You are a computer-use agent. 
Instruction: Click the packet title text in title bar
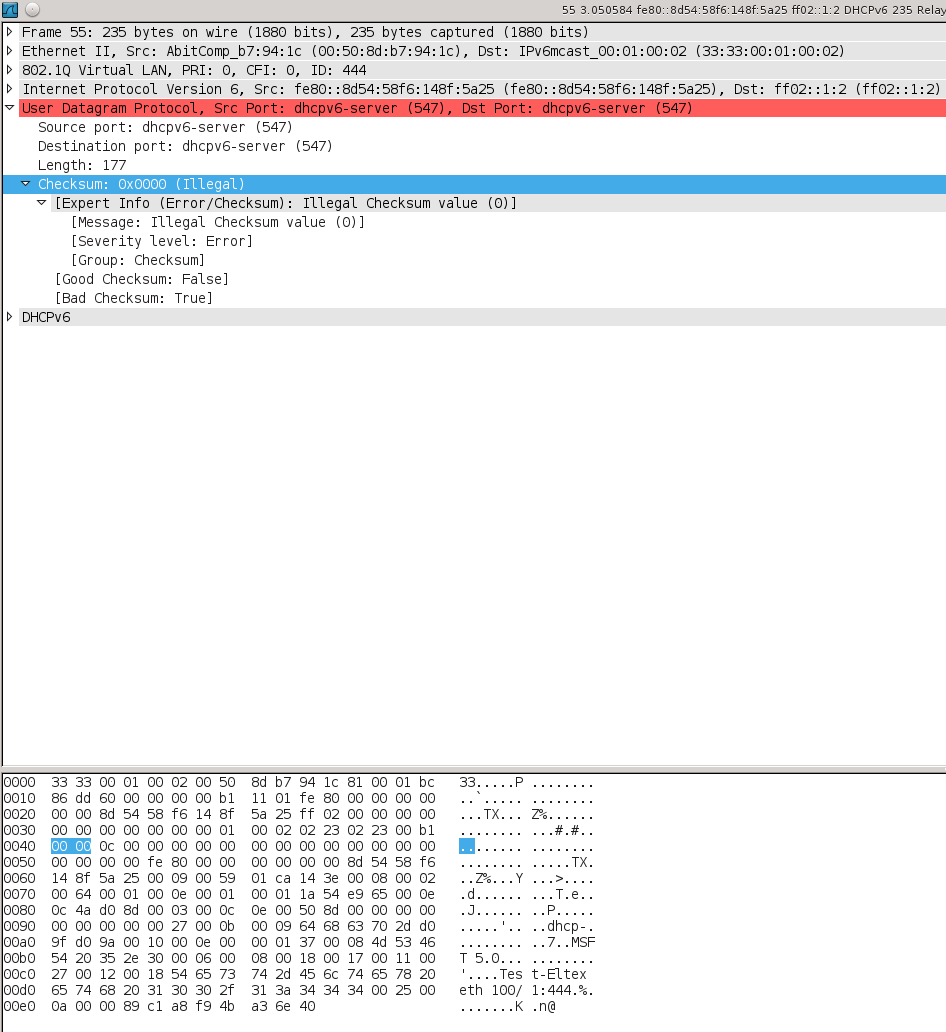pos(754,10)
